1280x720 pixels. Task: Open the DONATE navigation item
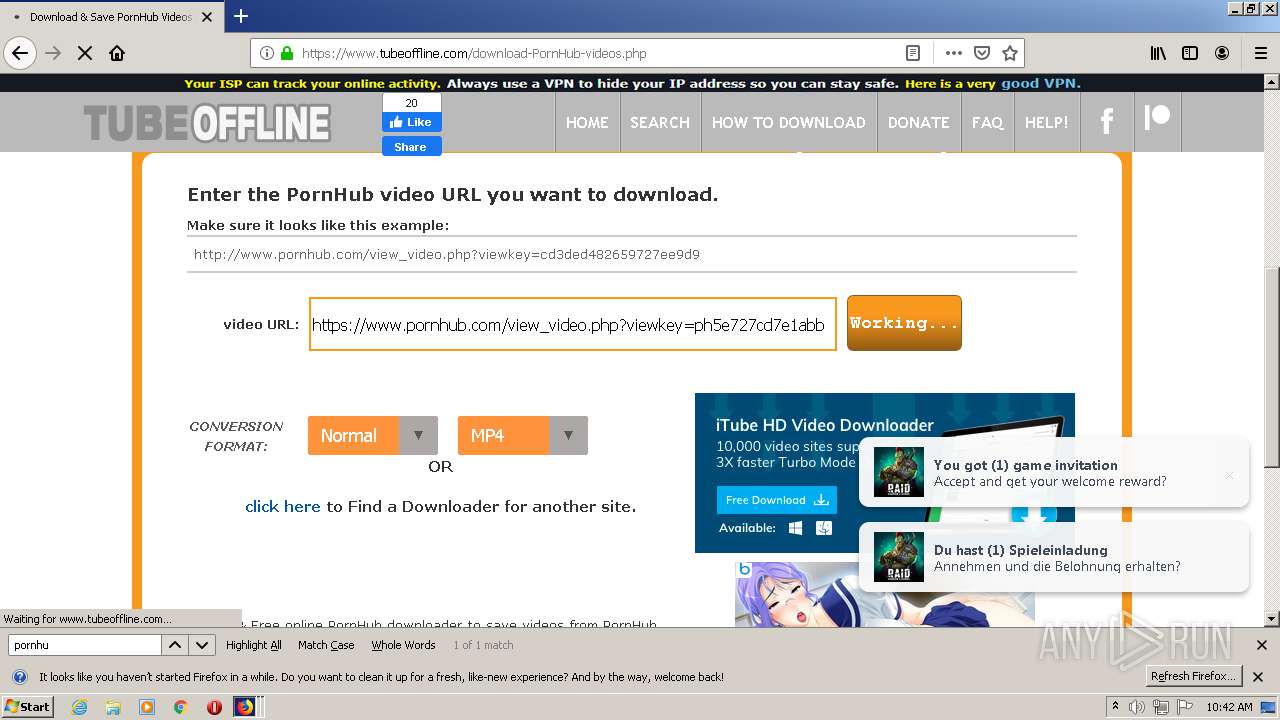coord(919,122)
